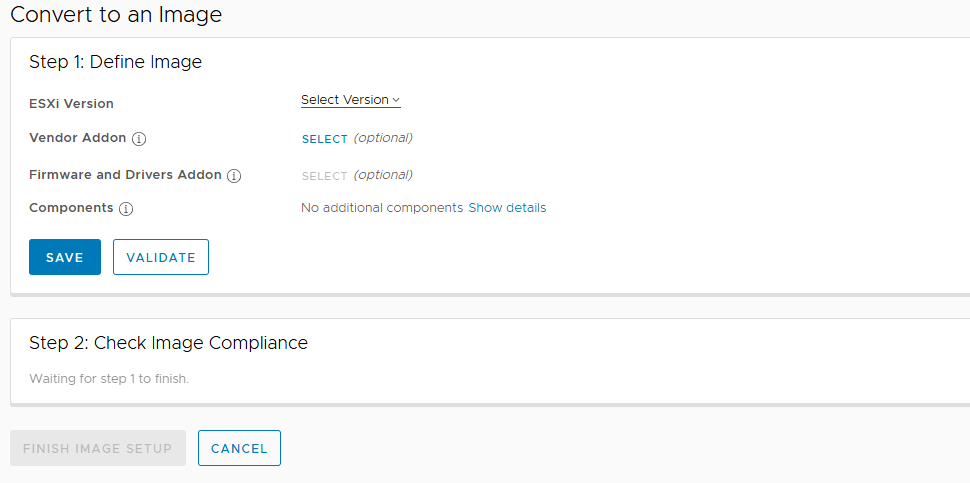Click the No additional components text

382,208
